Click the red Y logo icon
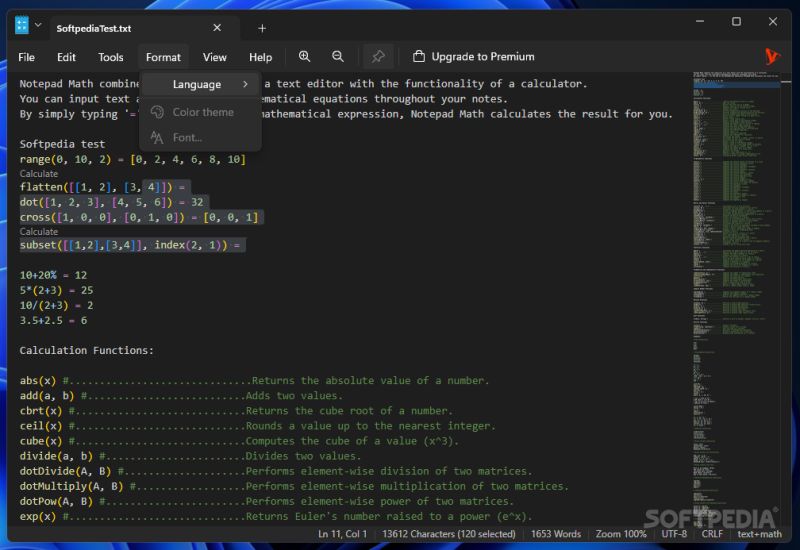Screen dimensions: 800x550 pyautogui.click(x=772, y=56)
